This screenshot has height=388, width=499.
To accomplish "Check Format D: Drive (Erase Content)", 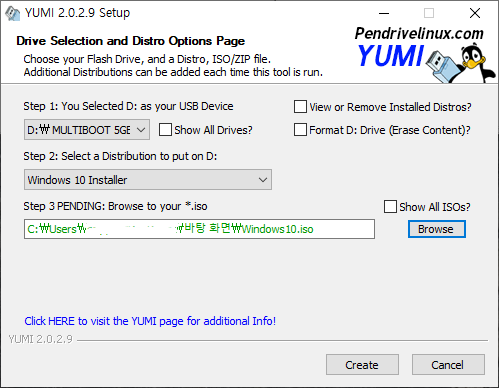I will pos(300,130).
